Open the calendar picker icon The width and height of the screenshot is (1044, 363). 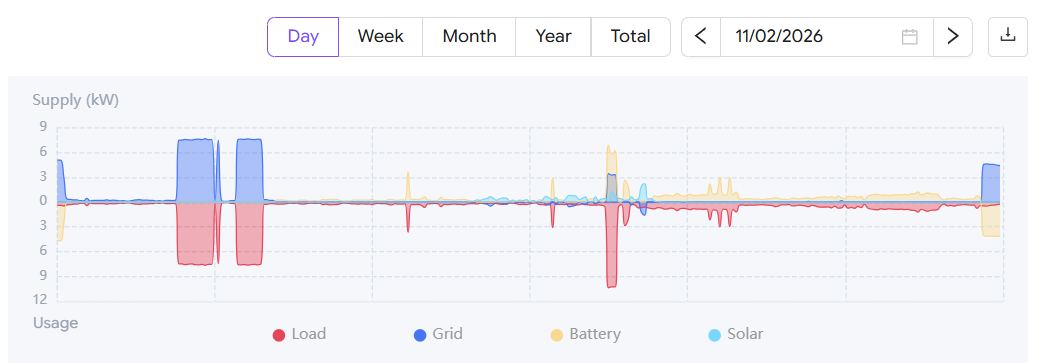(910, 37)
